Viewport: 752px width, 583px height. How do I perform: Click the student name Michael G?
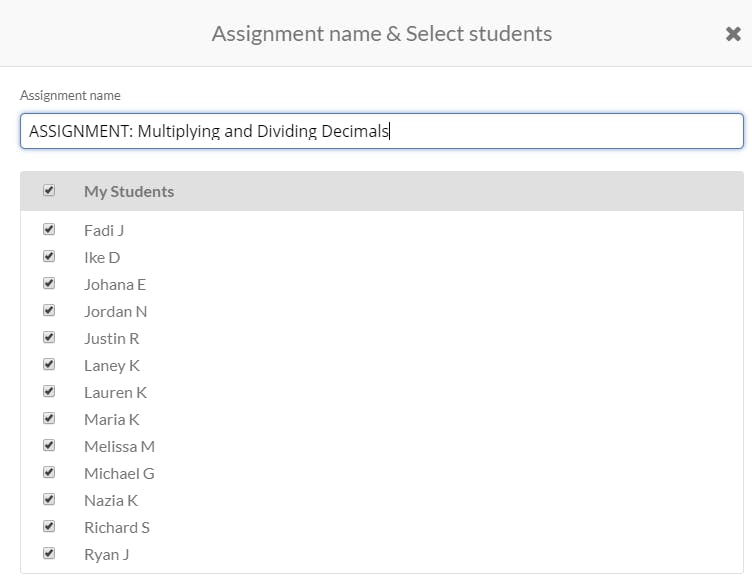pyautogui.click(x=119, y=473)
